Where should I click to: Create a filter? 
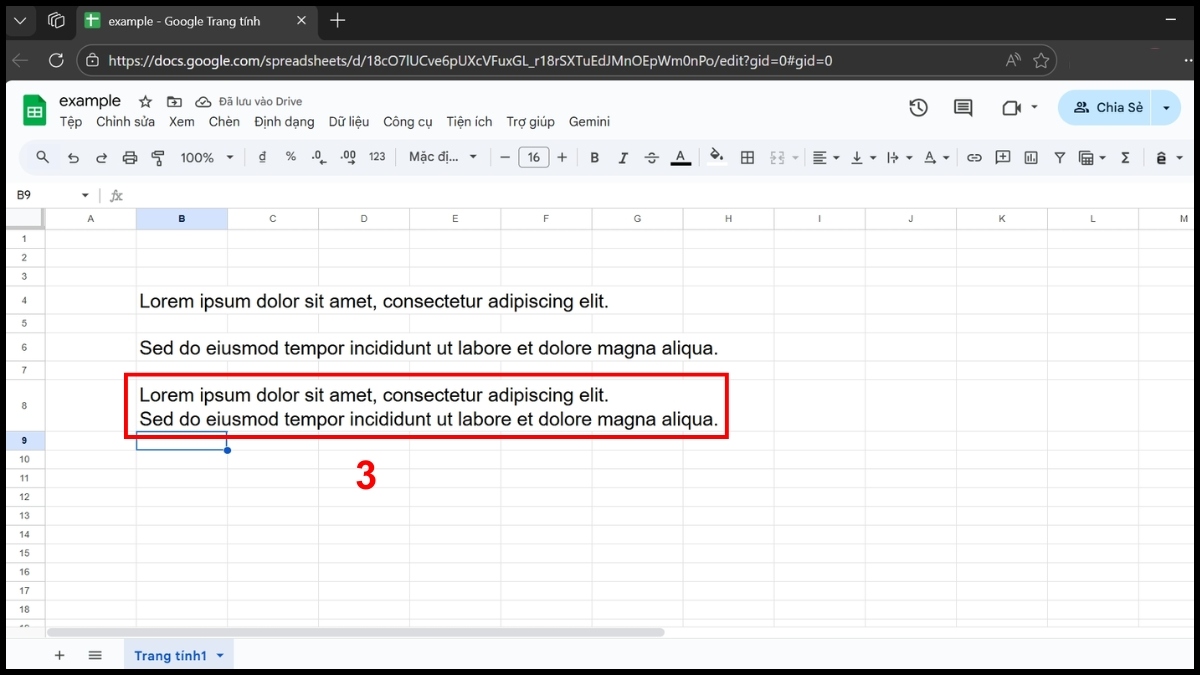coord(1059,158)
